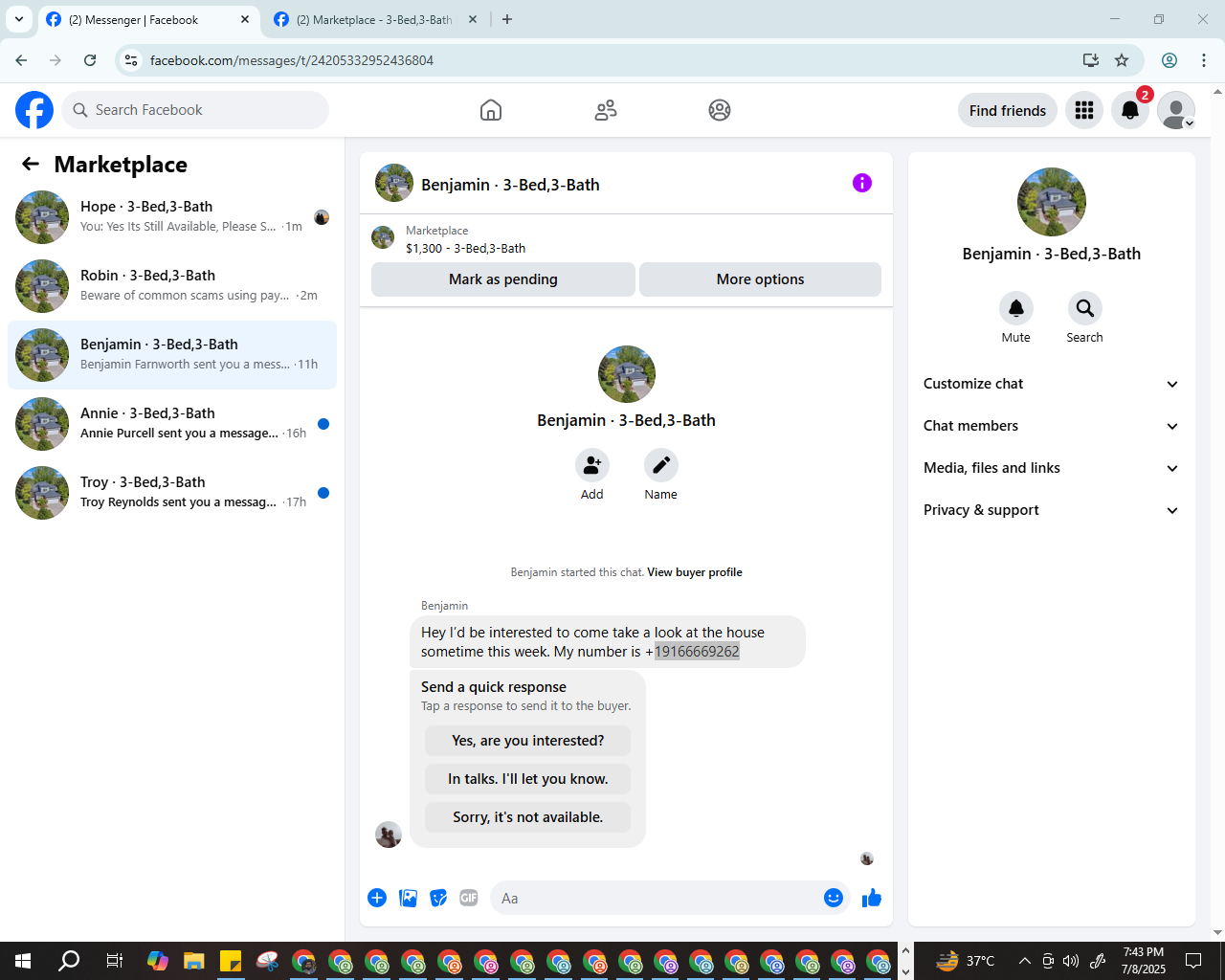Viewport: 1225px width, 980px height.
Task: Send quick reply In talks. I'll let you know.
Action: coord(528,779)
